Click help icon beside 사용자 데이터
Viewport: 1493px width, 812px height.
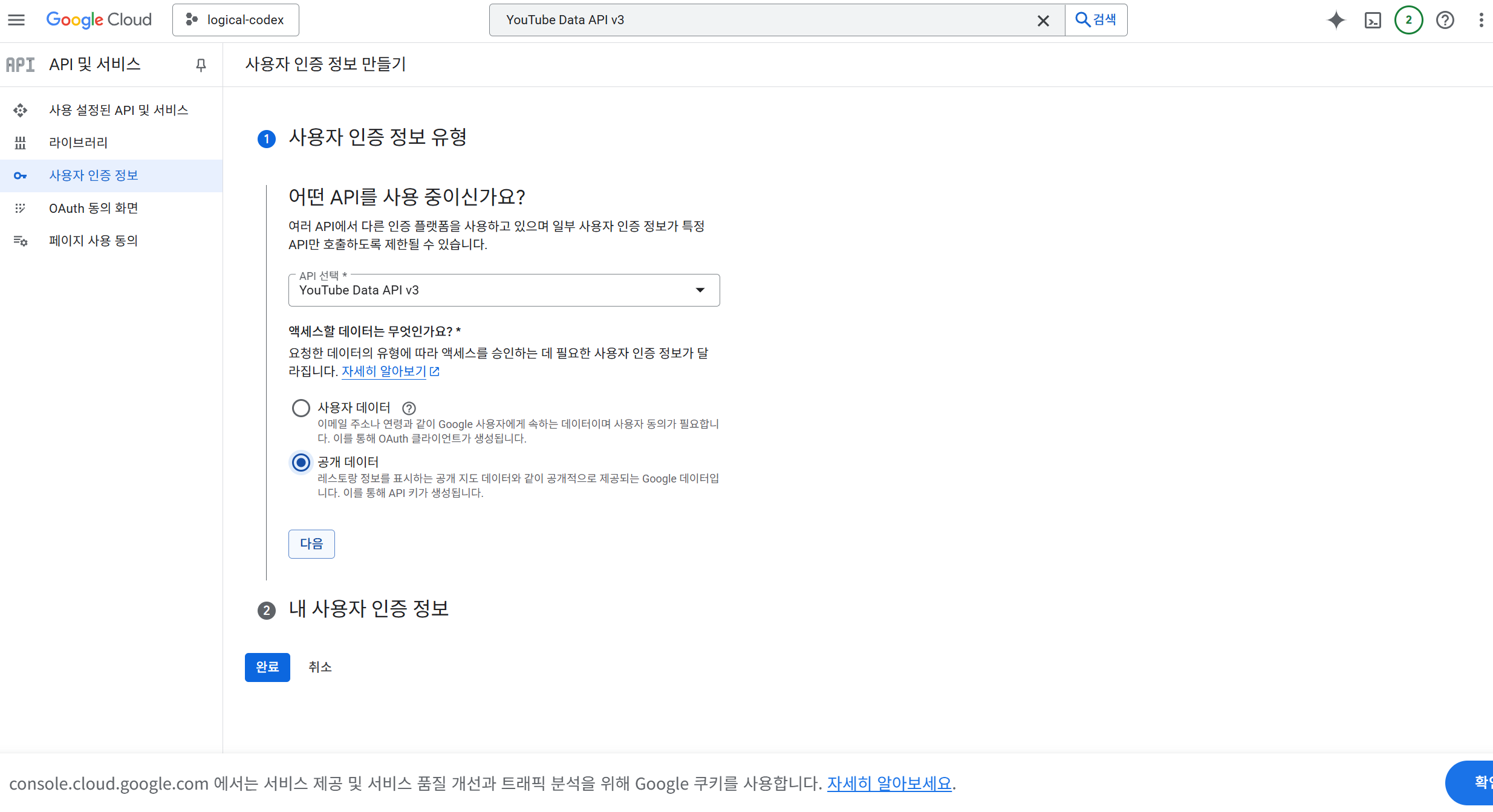point(409,408)
